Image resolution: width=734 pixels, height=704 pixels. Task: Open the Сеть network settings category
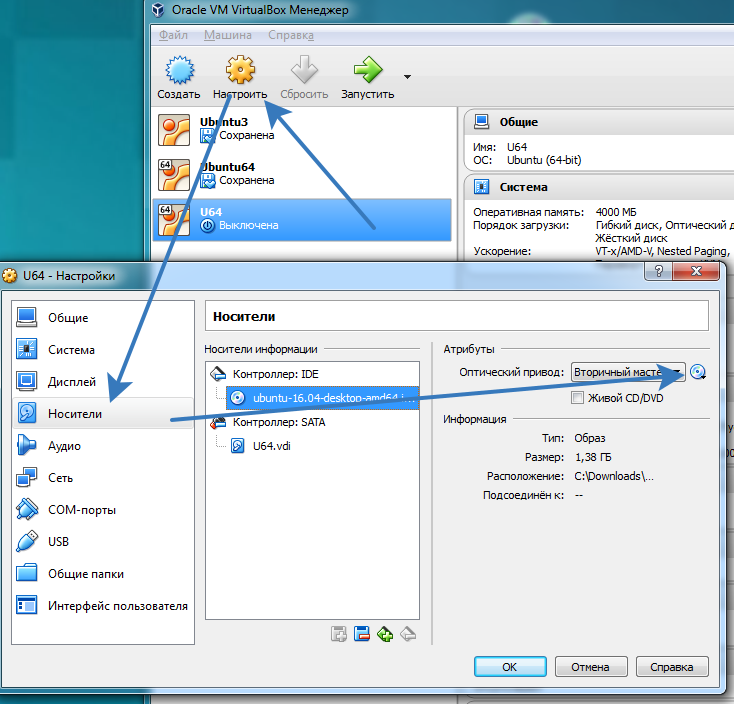pos(62,478)
